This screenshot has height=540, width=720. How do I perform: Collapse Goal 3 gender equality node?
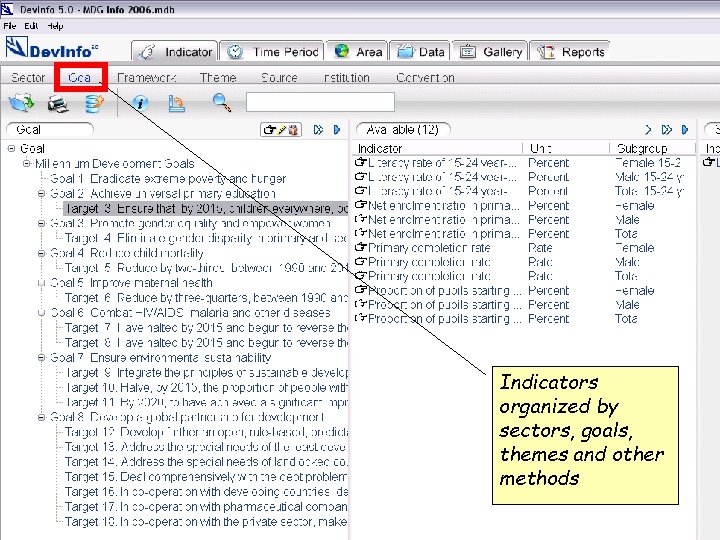tap(41, 223)
